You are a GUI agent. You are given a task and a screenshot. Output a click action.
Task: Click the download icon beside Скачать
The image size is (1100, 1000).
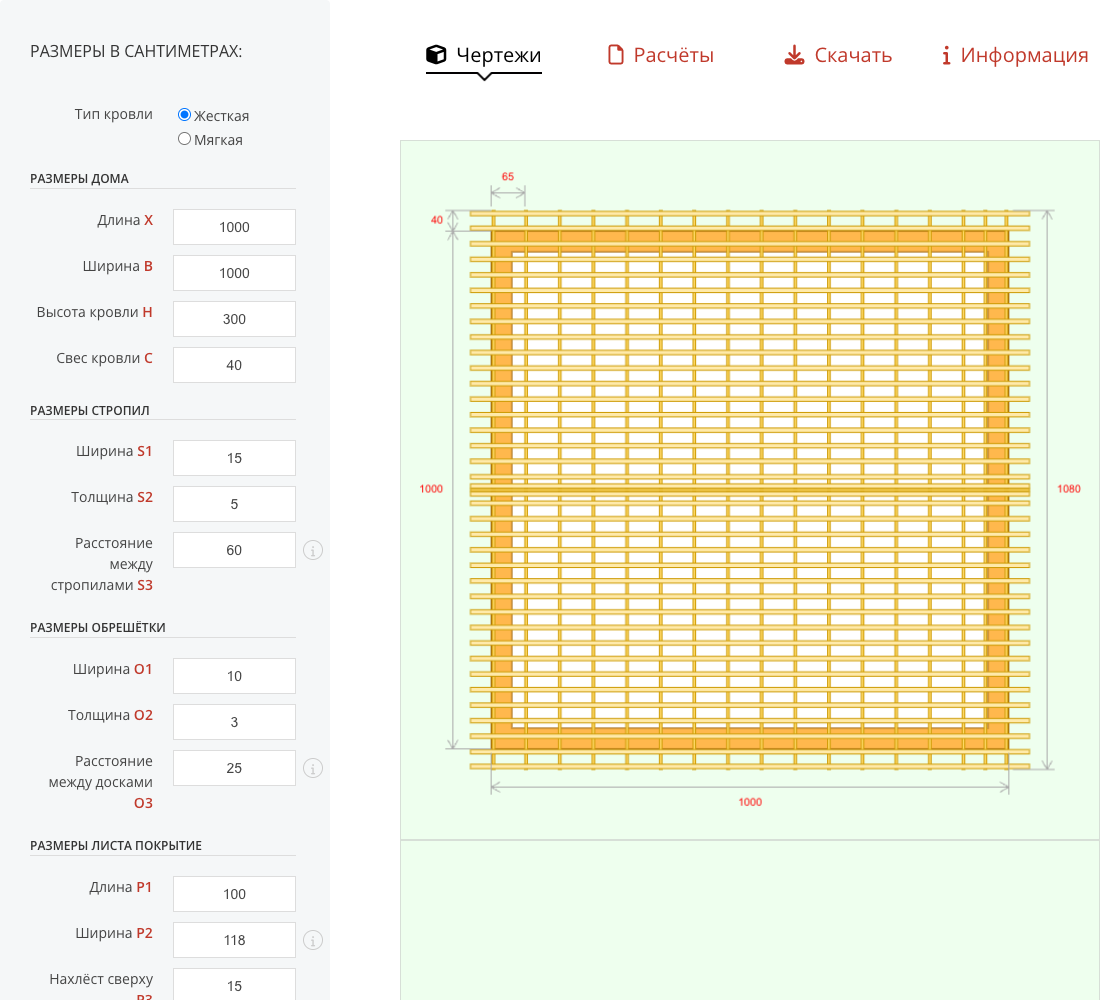point(794,55)
